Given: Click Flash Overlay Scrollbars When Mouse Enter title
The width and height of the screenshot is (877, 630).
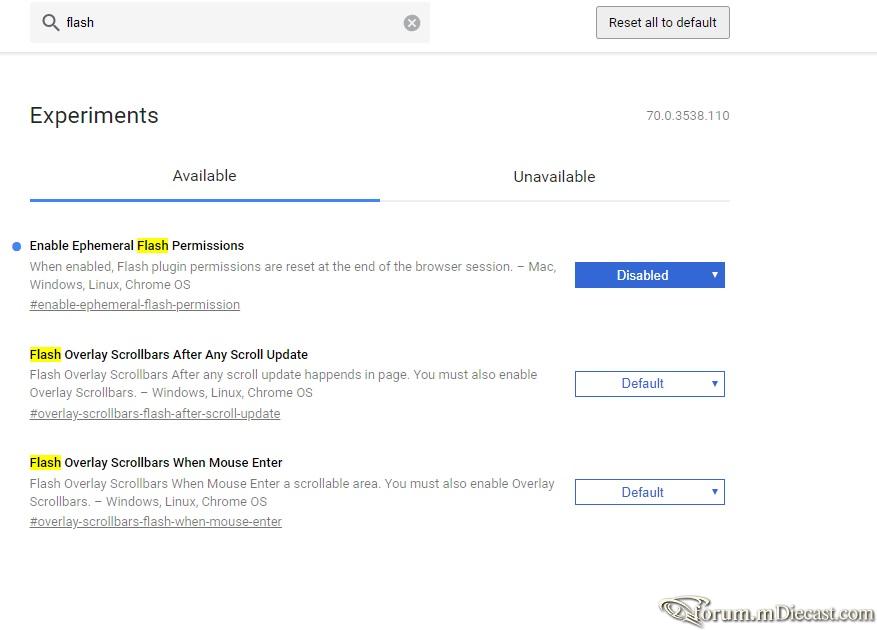Looking at the screenshot, I should click(156, 463).
